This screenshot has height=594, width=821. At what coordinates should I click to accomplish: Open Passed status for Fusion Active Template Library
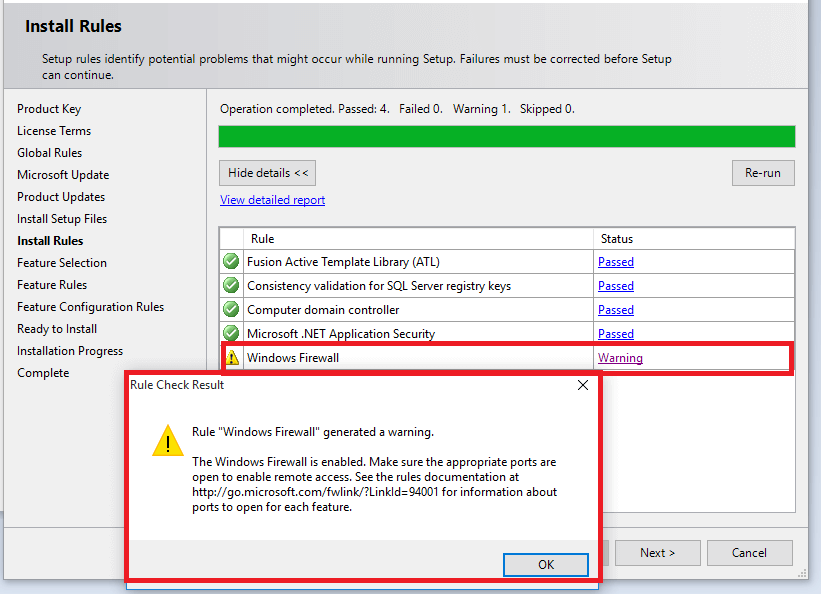[x=616, y=262]
